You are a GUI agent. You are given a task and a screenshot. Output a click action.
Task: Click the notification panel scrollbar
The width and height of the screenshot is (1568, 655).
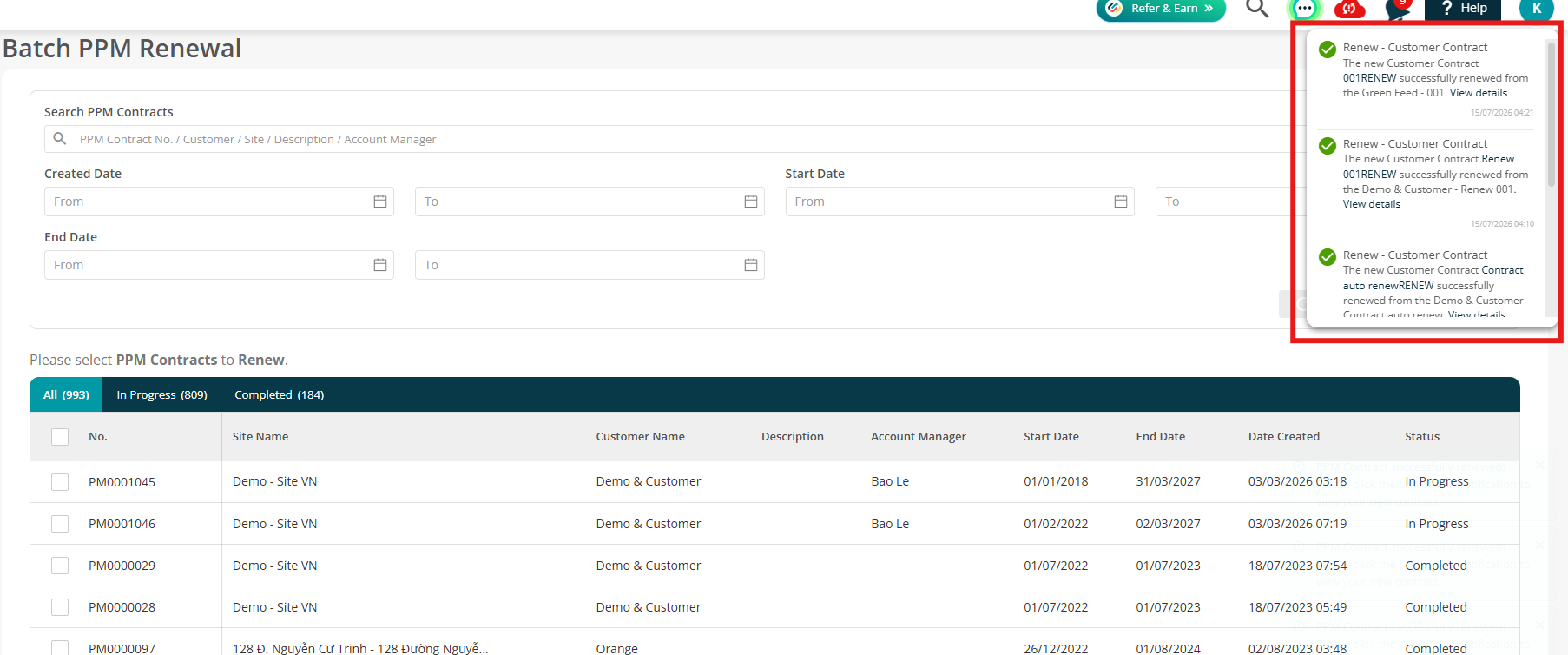(x=1551, y=113)
